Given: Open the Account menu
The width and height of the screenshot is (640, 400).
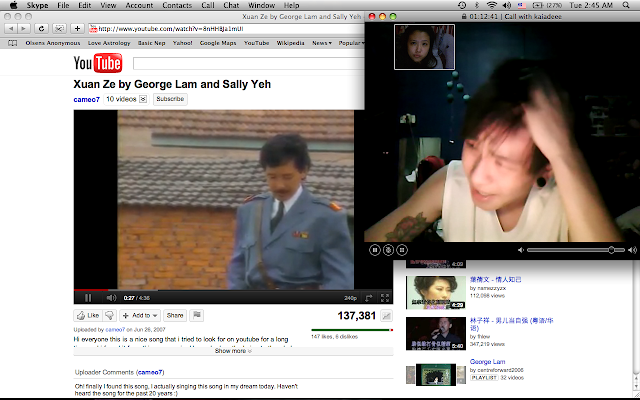Looking at the screenshot, I should [x=139, y=5].
